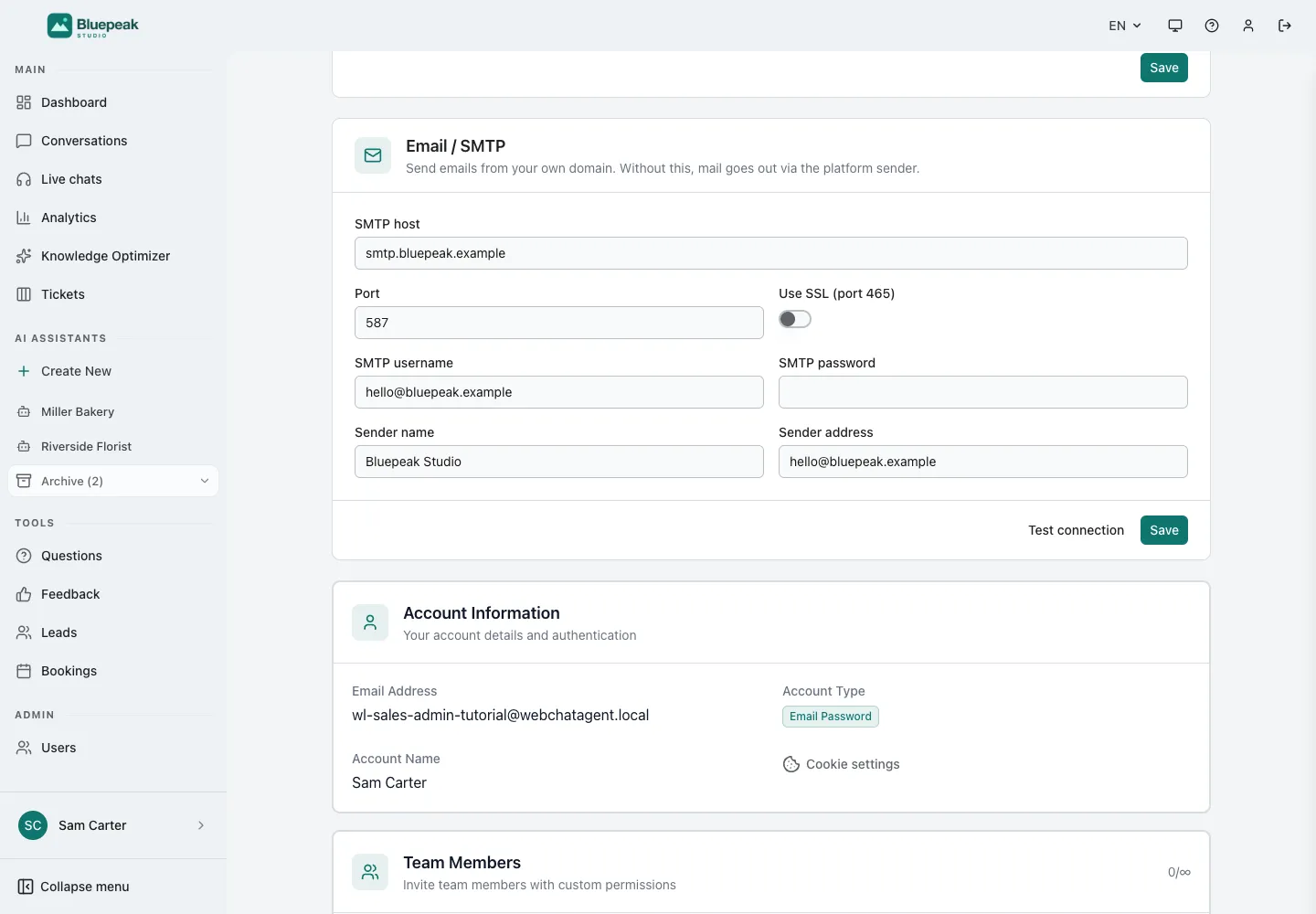Open the display monitor icon in header
This screenshot has height=914, width=1316.
click(x=1175, y=26)
